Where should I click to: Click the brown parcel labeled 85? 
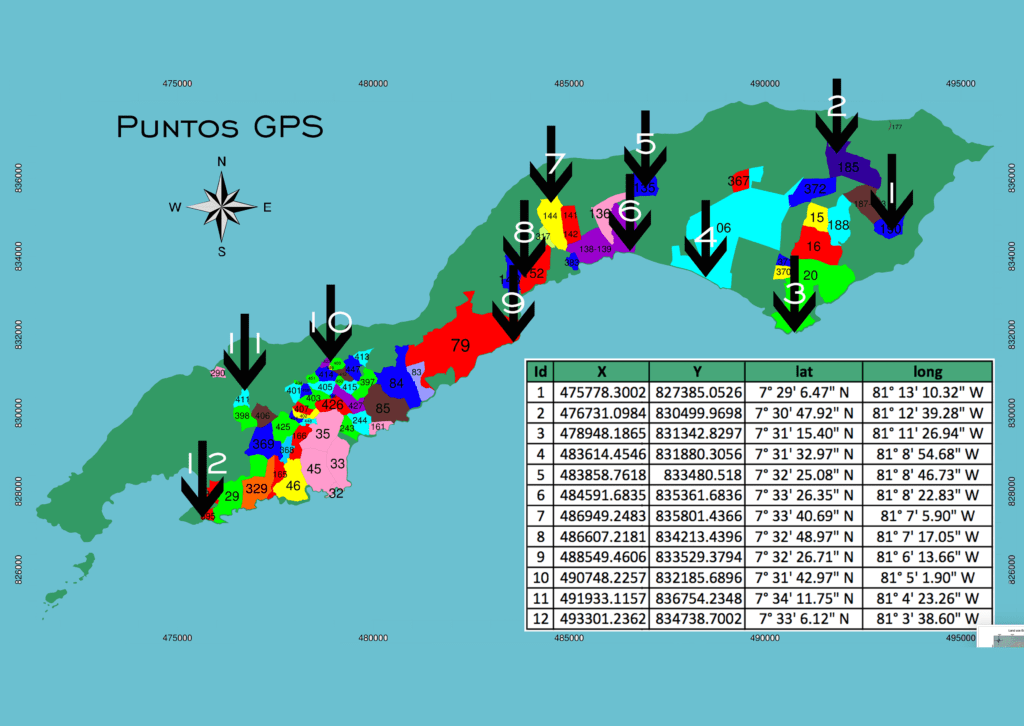[383, 408]
